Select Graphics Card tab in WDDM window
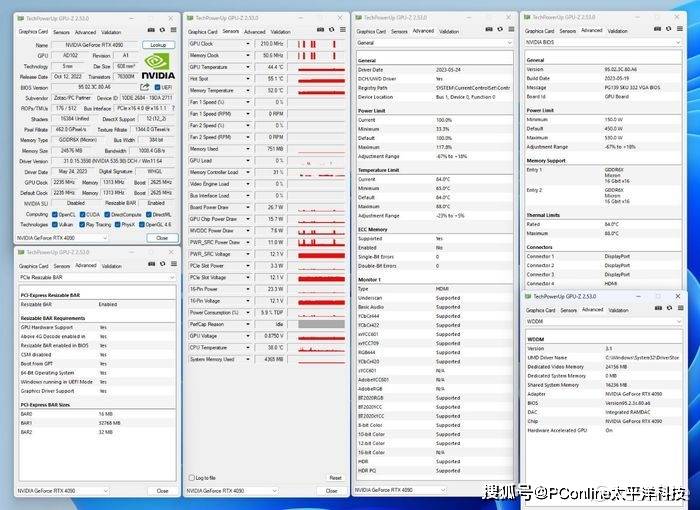This screenshot has width=700, height=510. [541, 310]
